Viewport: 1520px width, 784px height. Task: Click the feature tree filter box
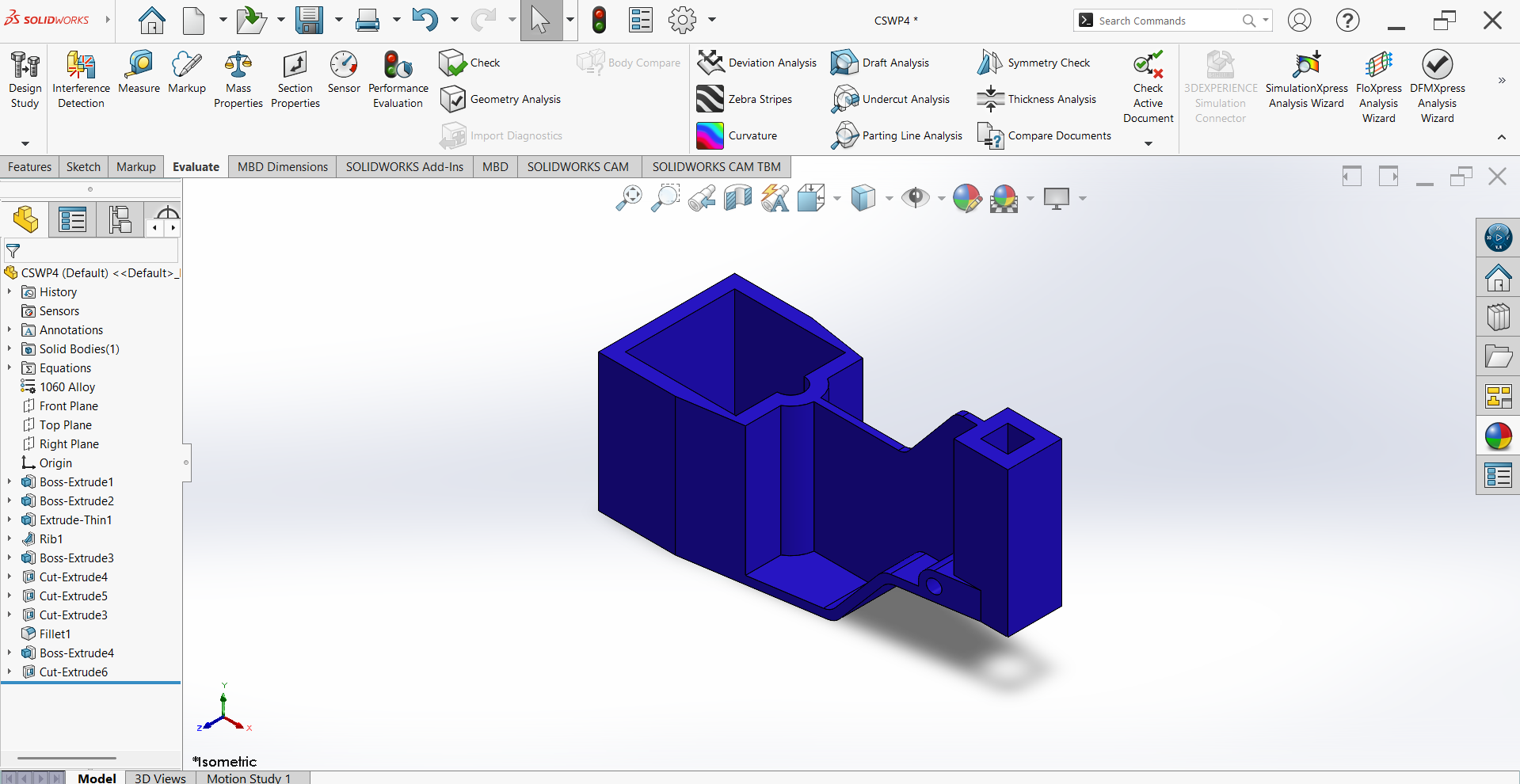pyautogui.click(x=91, y=251)
